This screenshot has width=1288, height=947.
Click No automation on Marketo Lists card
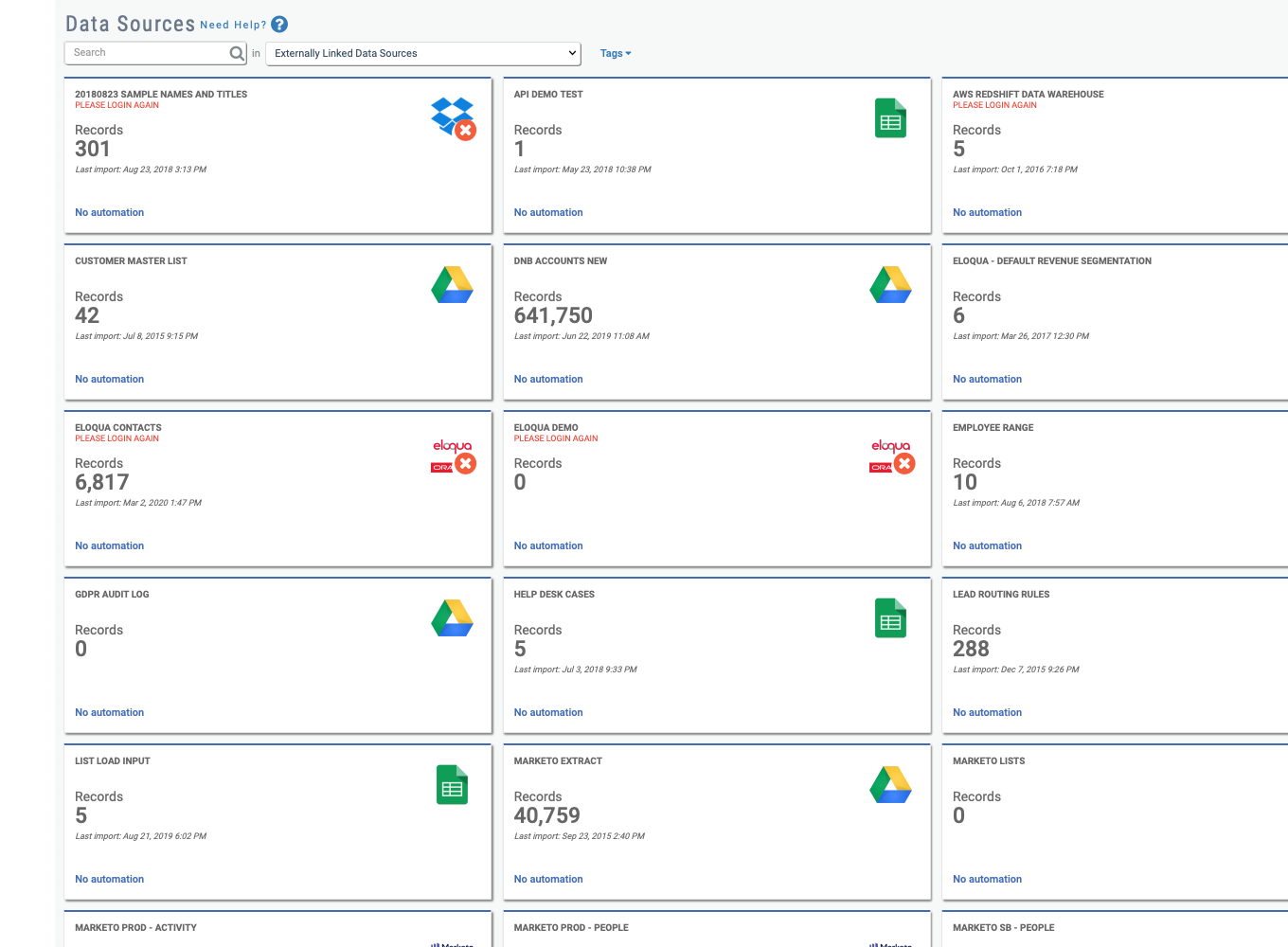pos(987,880)
